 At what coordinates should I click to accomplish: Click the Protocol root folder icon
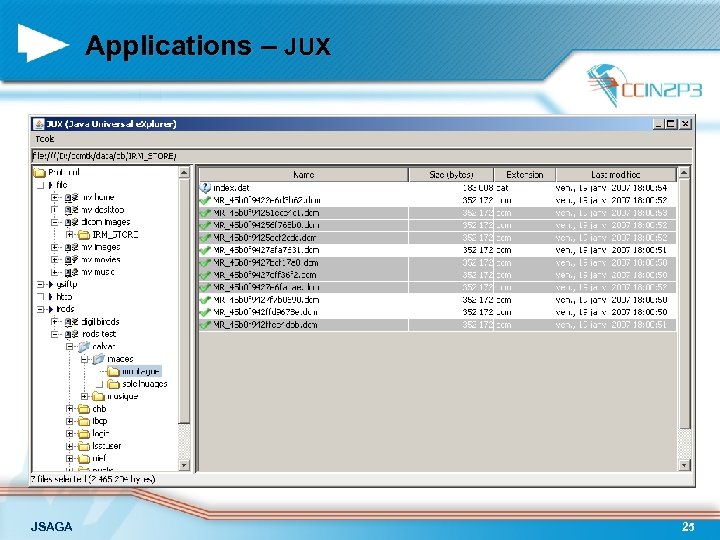(x=39, y=173)
